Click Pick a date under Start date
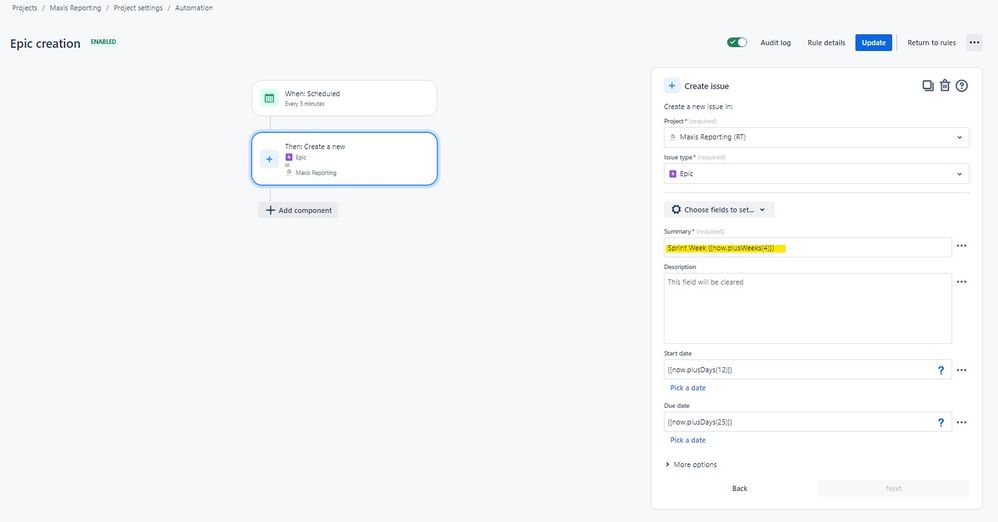This screenshot has width=998, height=522. click(687, 388)
